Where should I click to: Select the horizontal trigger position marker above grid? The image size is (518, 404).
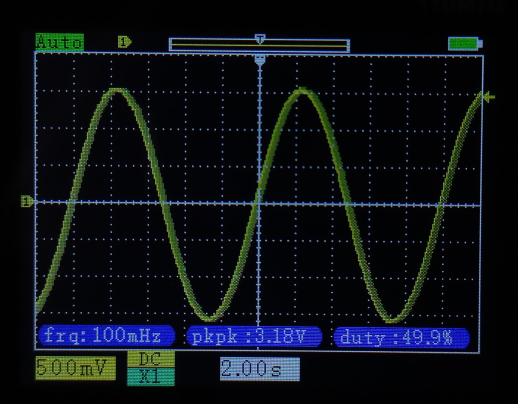tap(260, 61)
